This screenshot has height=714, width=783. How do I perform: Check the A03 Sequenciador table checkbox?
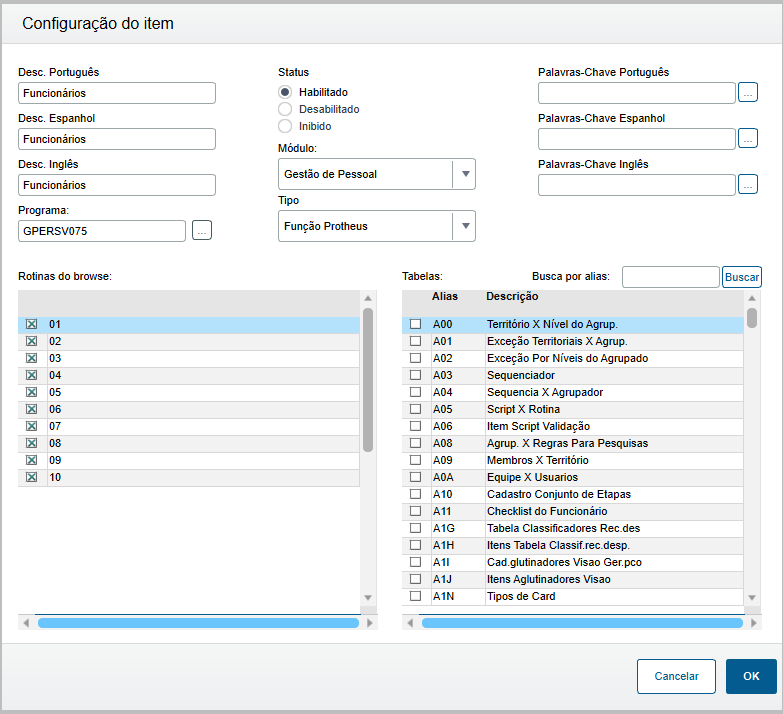(415, 375)
